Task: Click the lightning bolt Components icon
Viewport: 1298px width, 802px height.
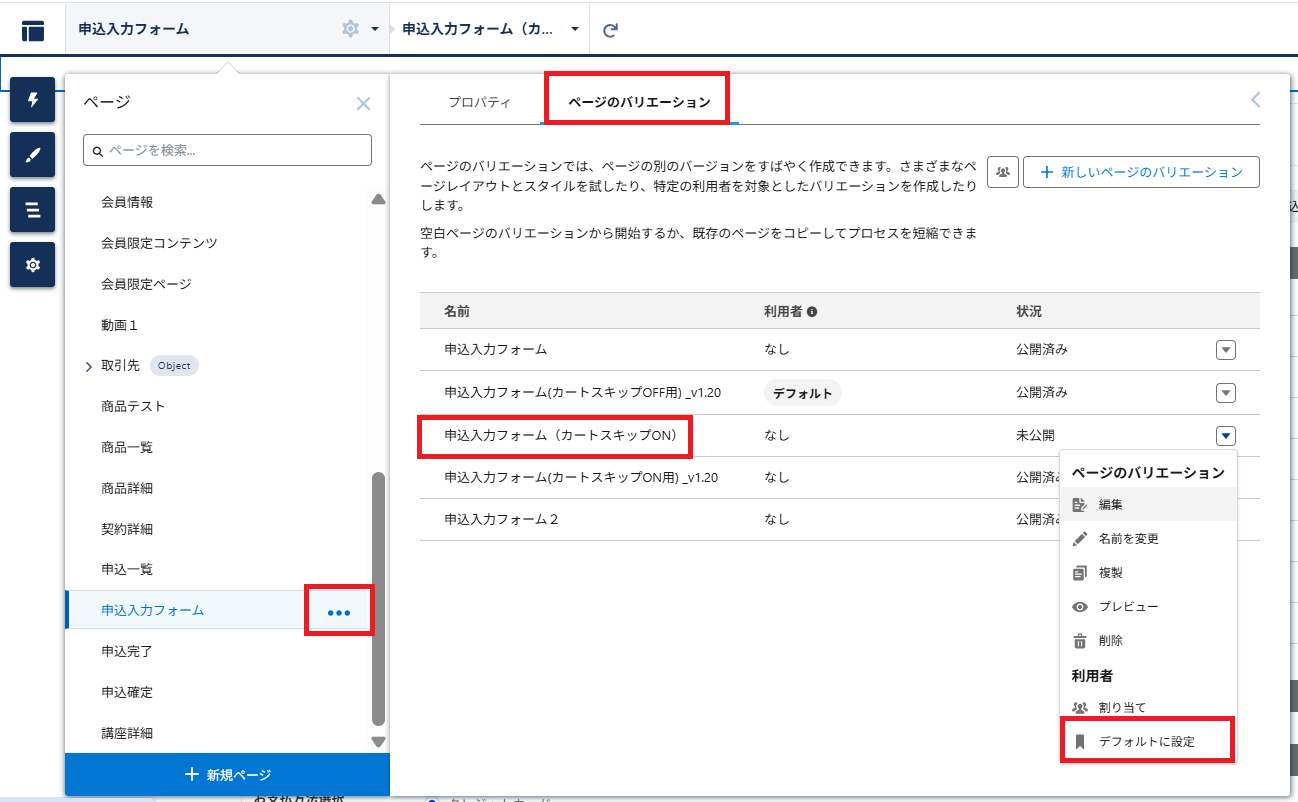Action: click(x=32, y=100)
